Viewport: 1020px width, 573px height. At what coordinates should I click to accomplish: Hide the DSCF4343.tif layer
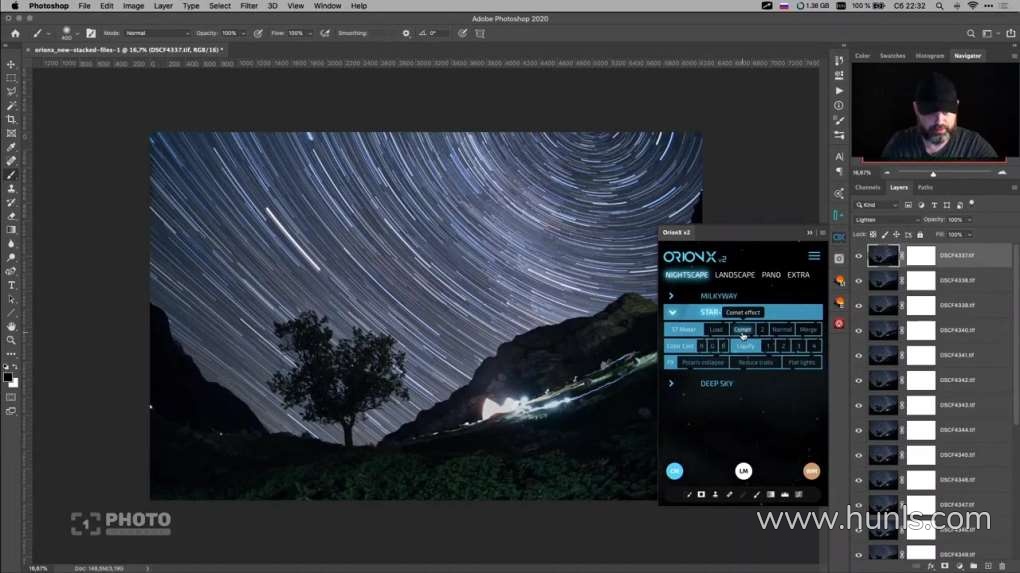[x=859, y=406]
